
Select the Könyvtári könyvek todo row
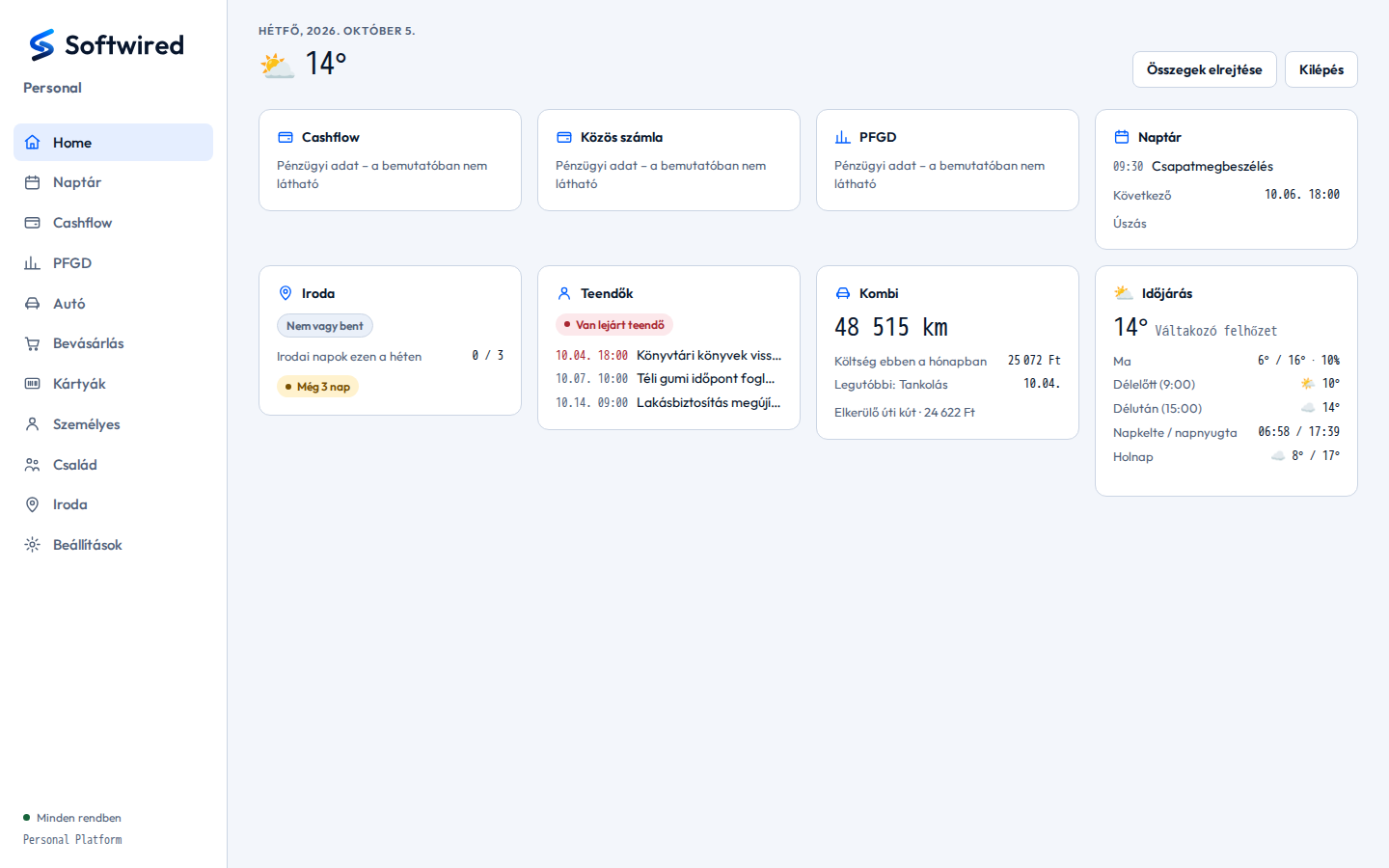click(x=668, y=355)
